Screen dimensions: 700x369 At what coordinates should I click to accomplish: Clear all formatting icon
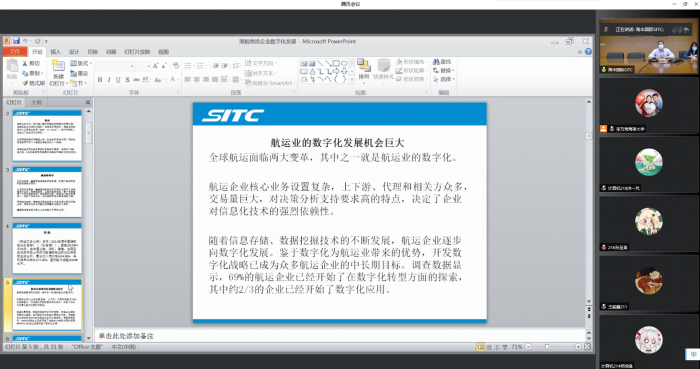tap(176, 66)
